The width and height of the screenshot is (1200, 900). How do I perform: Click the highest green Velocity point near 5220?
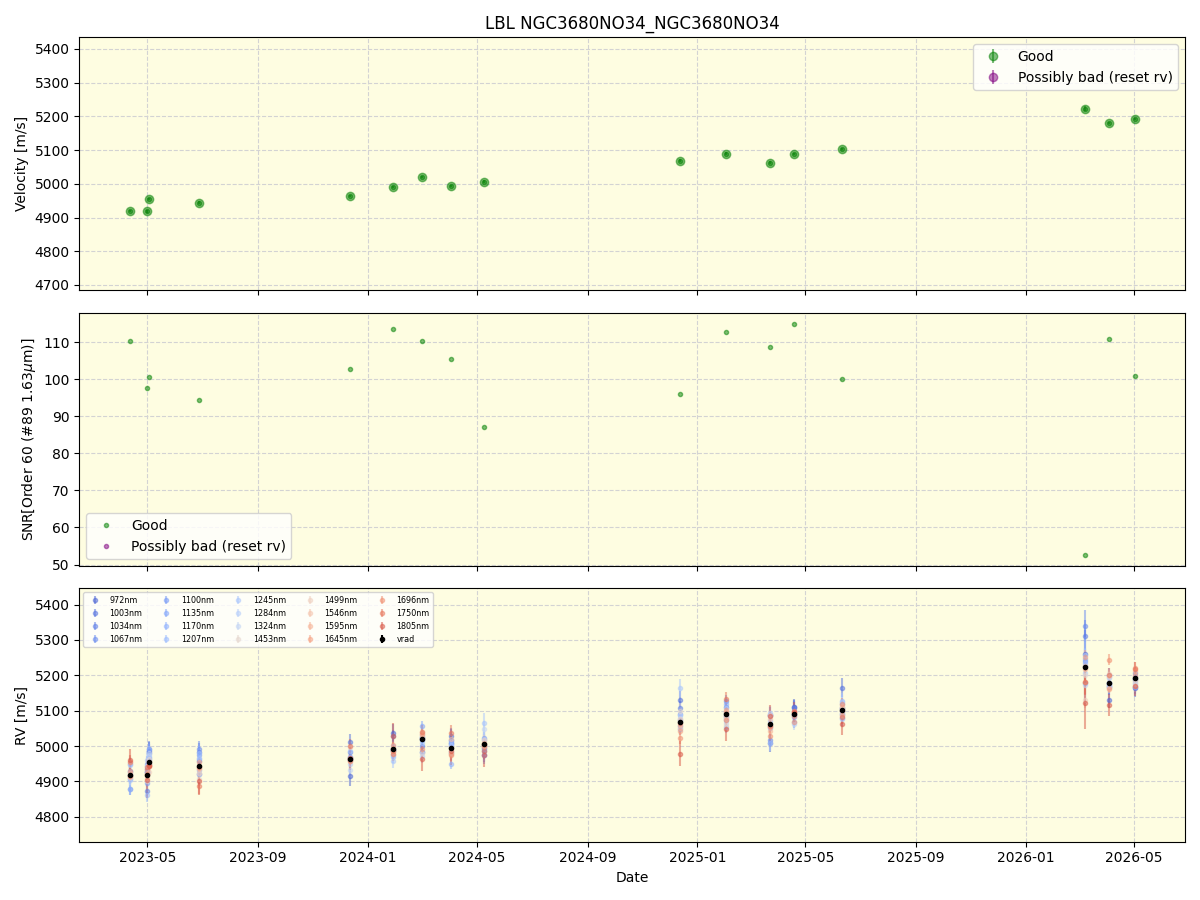click(1085, 109)
